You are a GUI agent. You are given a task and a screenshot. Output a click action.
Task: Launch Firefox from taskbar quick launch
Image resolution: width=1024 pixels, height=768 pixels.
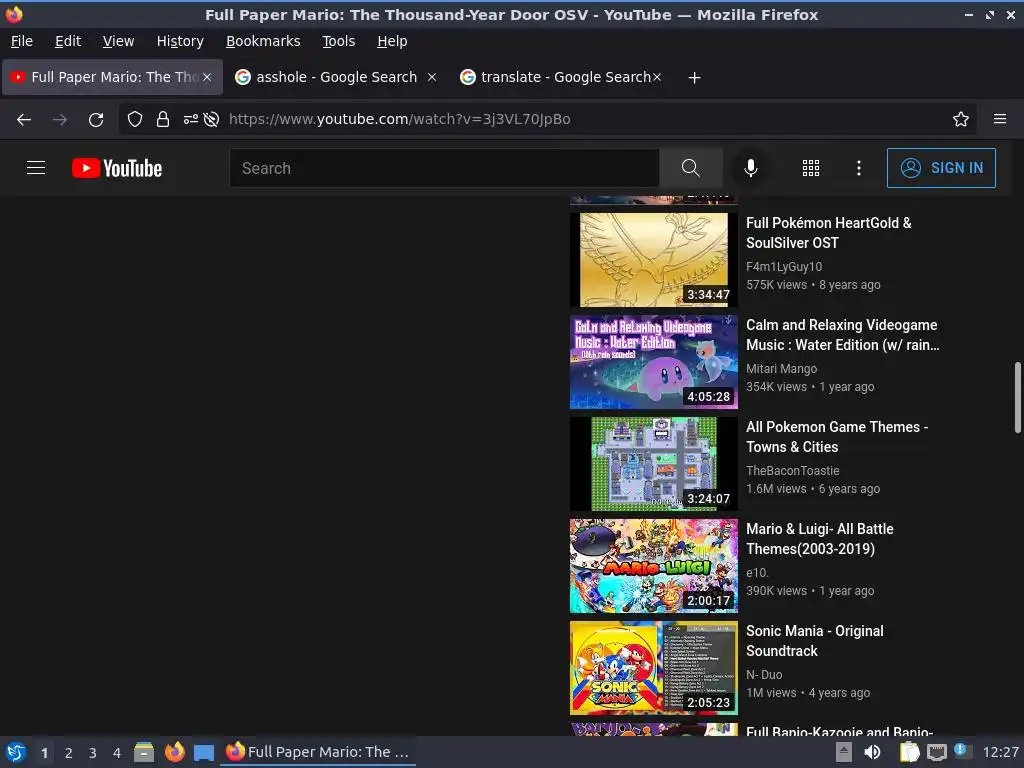pos(174,752)
